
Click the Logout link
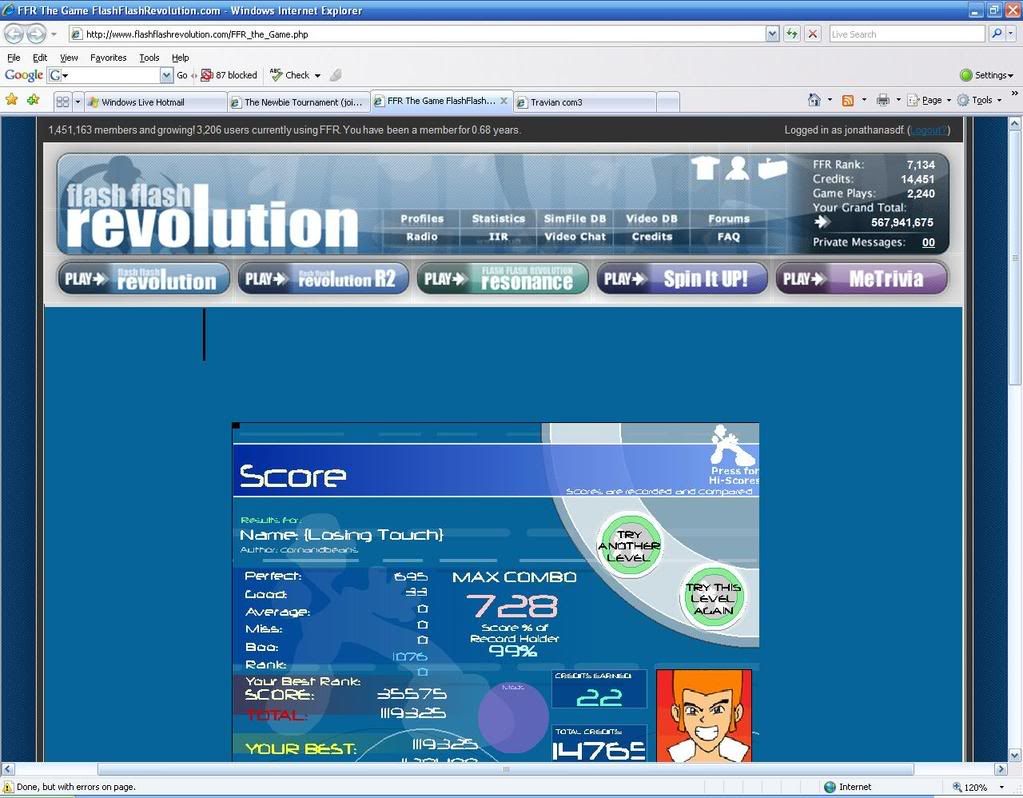[x=927, y=130]
